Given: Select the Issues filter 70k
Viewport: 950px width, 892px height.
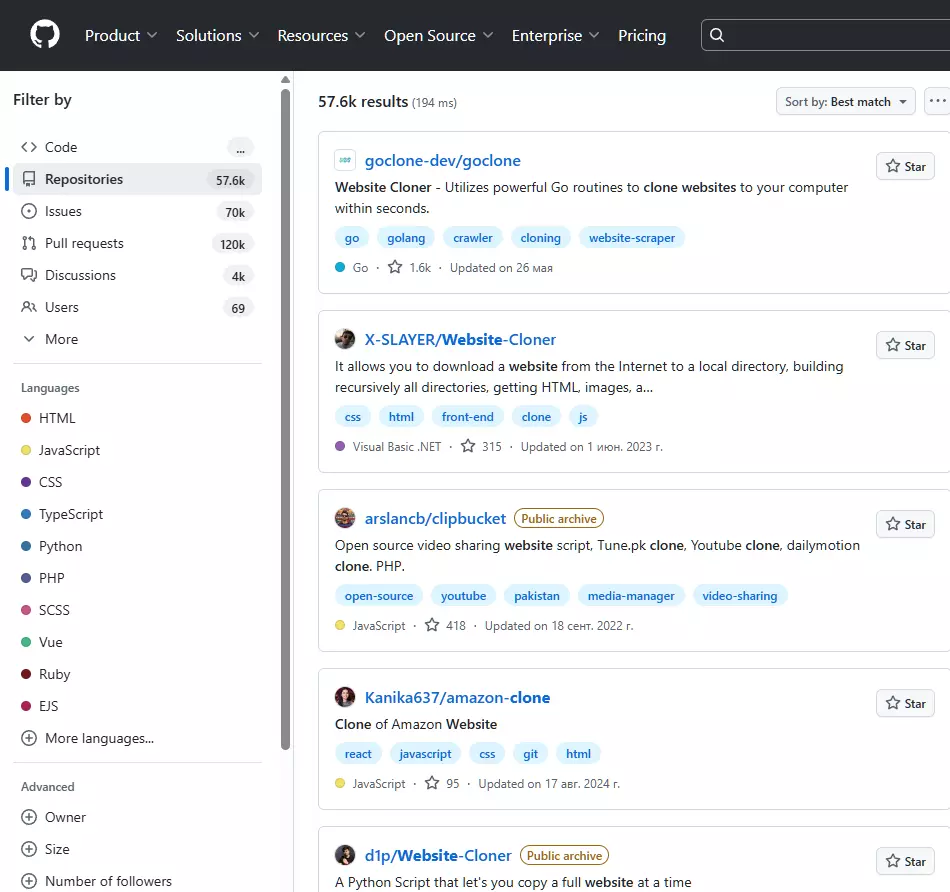Looking at the screenshot, I should pos(138,211).
